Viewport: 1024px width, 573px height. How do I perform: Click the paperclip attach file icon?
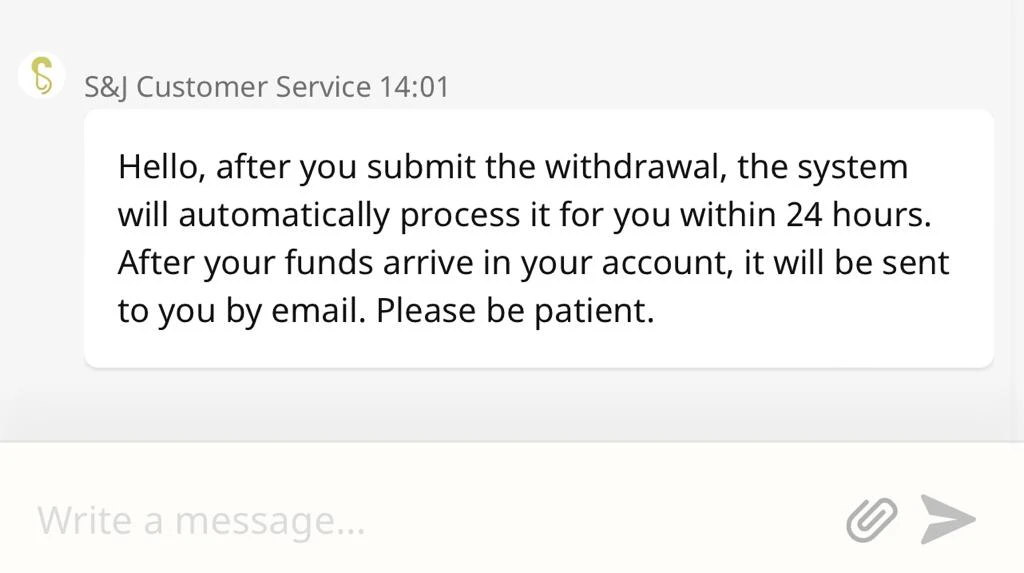coord(871,520)
